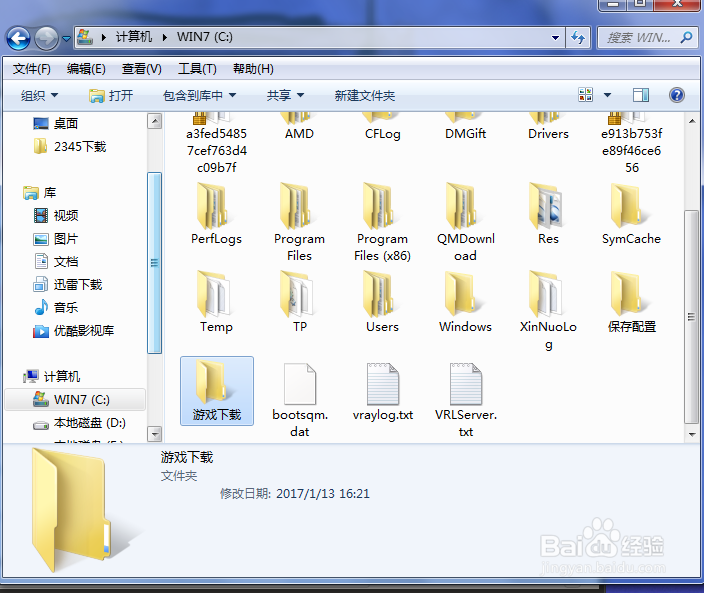Select the Program Files folder
This screenshot has height=593, width=704.
click(299, 222)
